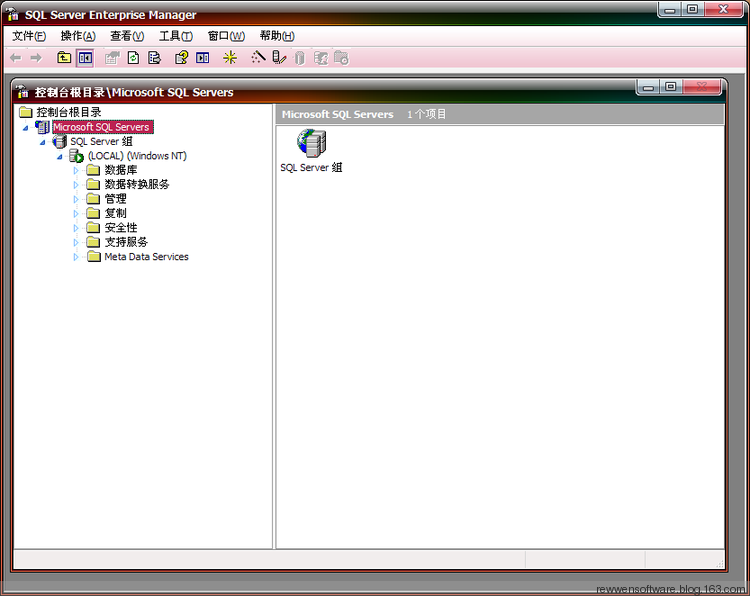Select the Microsoft SQL Servers tree item
This screenshot has width=750, height=596.
(102, 127)
